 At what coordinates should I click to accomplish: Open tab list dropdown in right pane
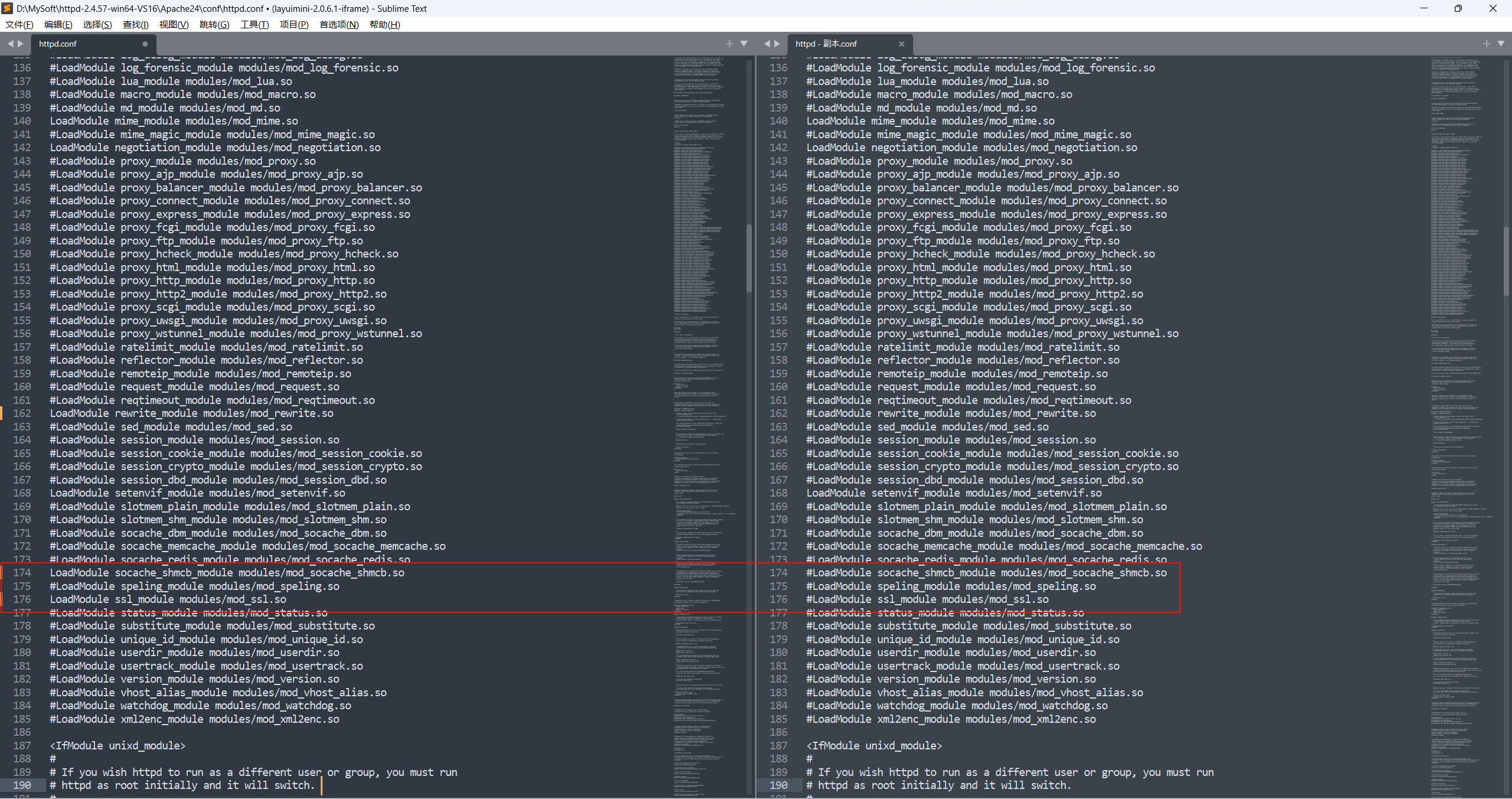[x=1501, y=44]
